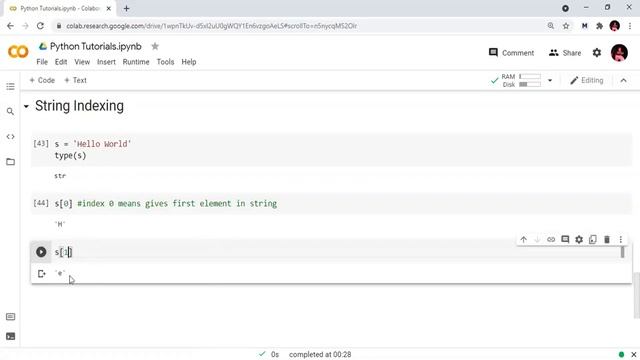Switch the Editing mode button
Screen dimensions: 640x360
click(587, 80)
